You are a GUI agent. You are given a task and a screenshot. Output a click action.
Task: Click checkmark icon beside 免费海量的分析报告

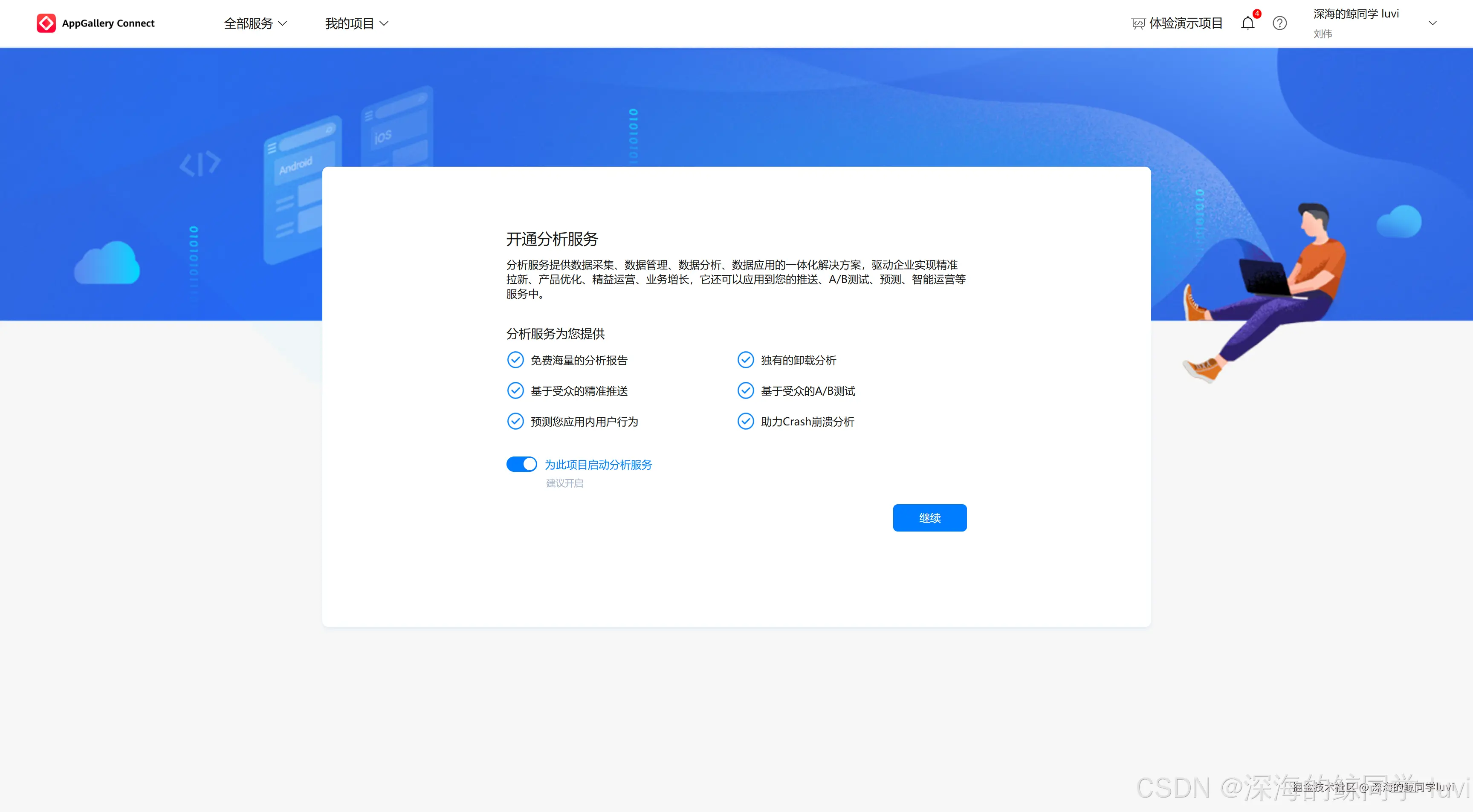point(515,360)
